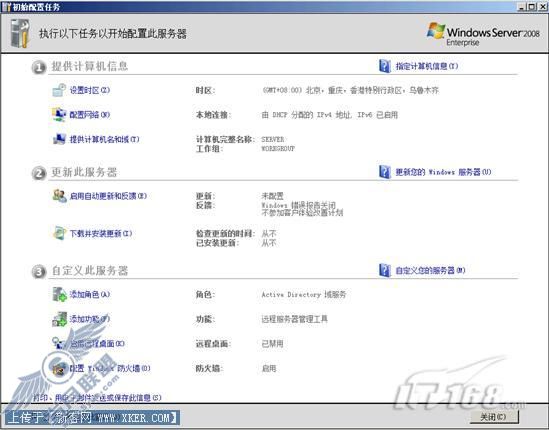Click the role value Active Directory 域服务
549x430 pixels.
point(304,294)
